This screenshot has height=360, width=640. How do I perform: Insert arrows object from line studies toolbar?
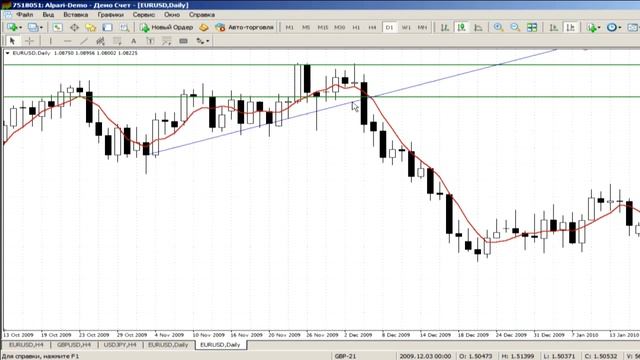coord(200,41)
